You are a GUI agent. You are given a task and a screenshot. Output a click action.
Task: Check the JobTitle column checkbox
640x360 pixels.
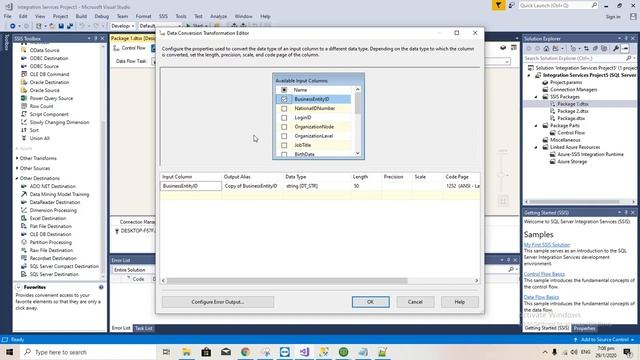(x=284, y=145)
